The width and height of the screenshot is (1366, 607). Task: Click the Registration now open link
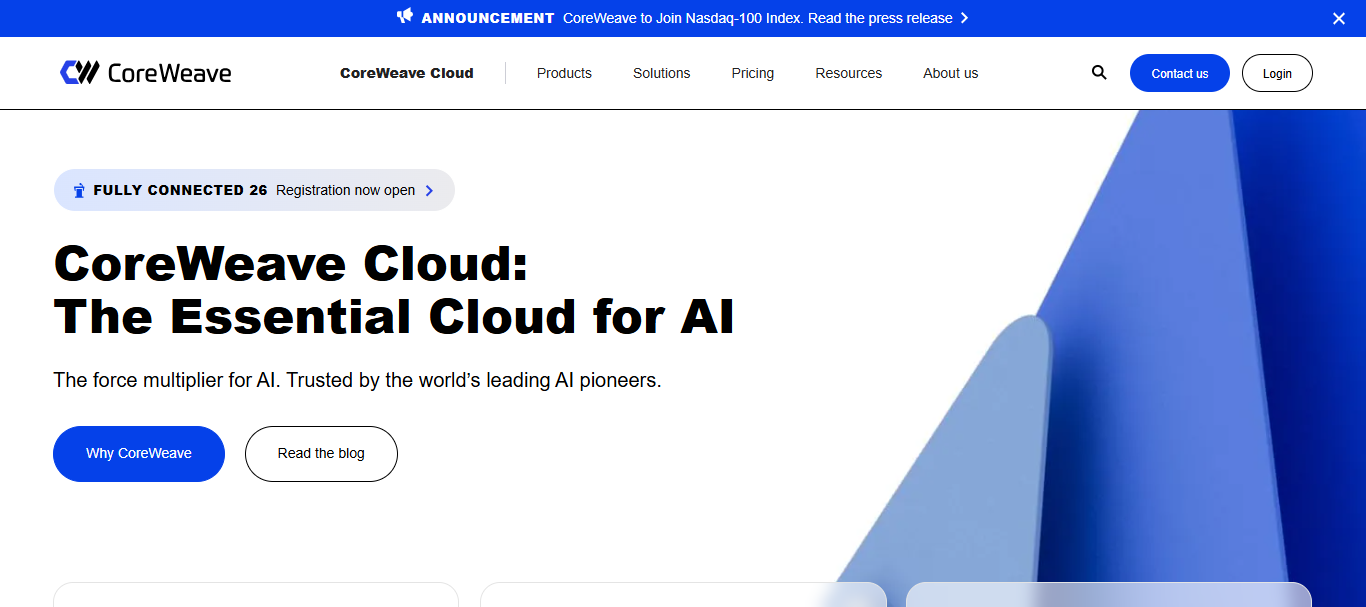click(346, 190)
